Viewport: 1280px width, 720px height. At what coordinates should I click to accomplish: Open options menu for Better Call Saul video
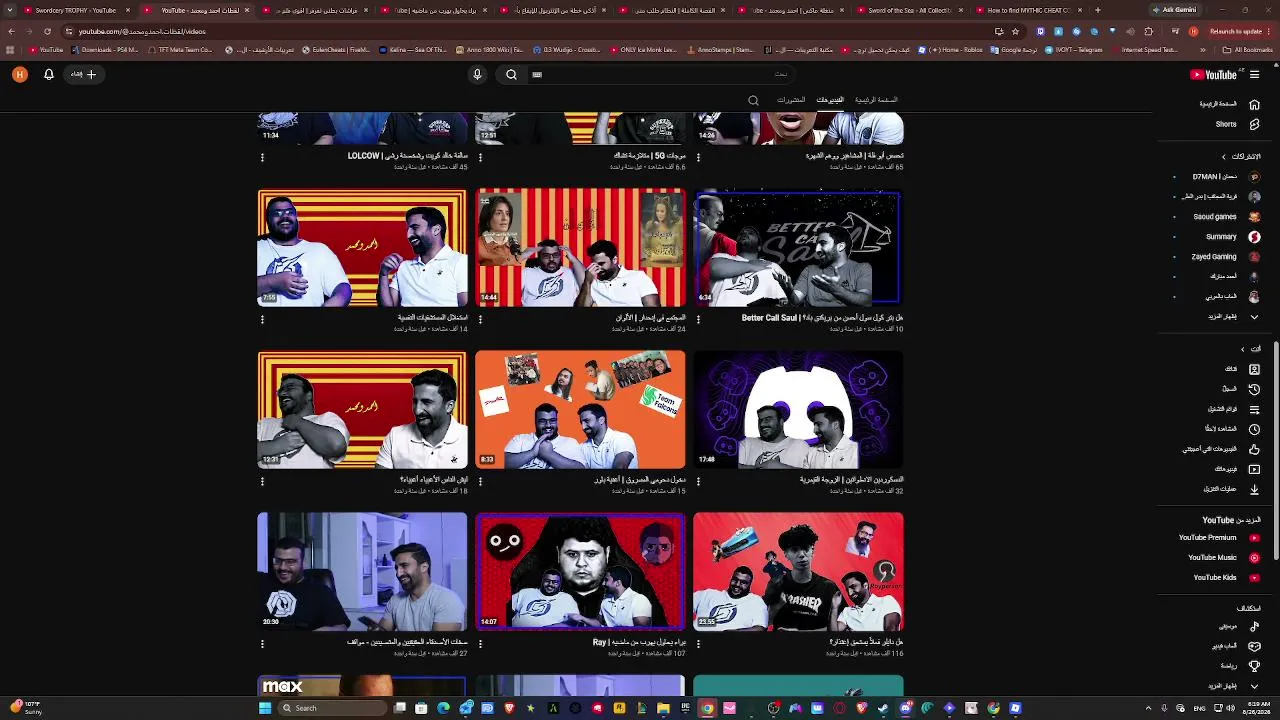pyautogui.click(x=698, y=320)
